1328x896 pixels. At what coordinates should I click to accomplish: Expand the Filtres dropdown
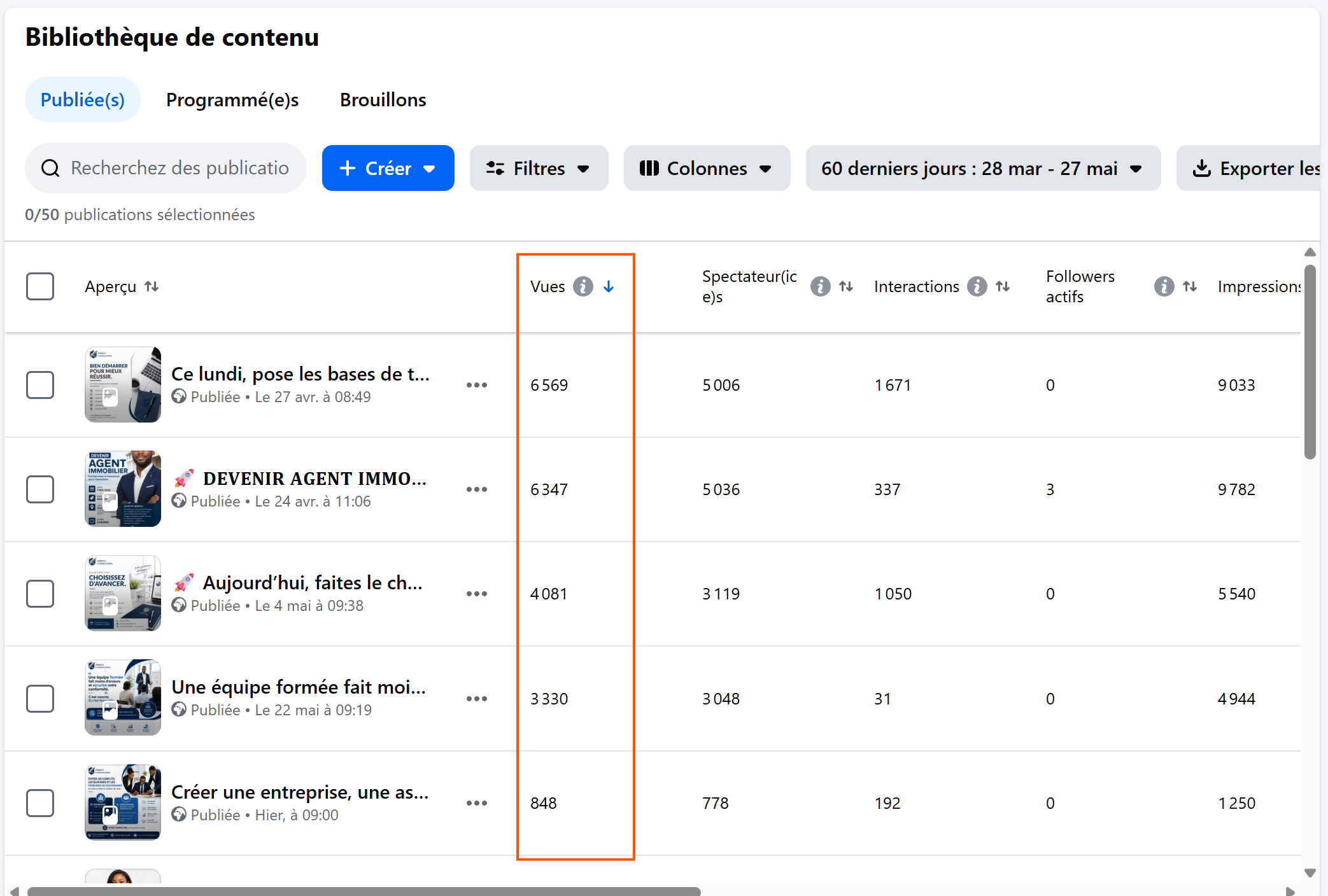click(539, 168)
